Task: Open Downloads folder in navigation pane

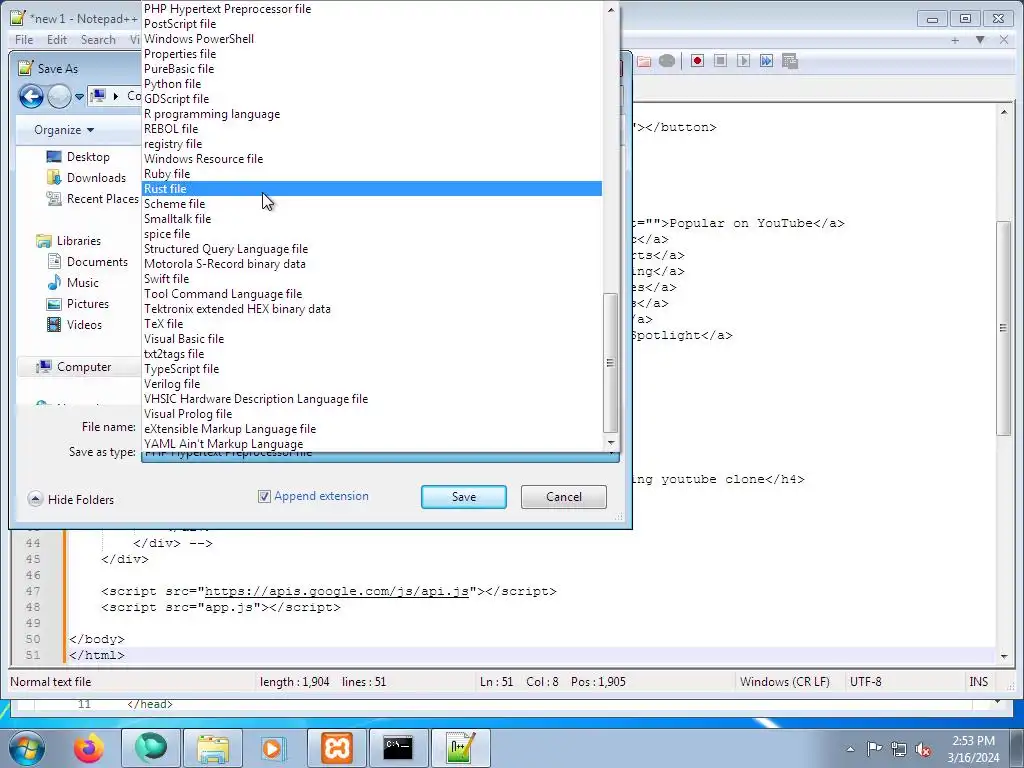Action: click(96, 178)
